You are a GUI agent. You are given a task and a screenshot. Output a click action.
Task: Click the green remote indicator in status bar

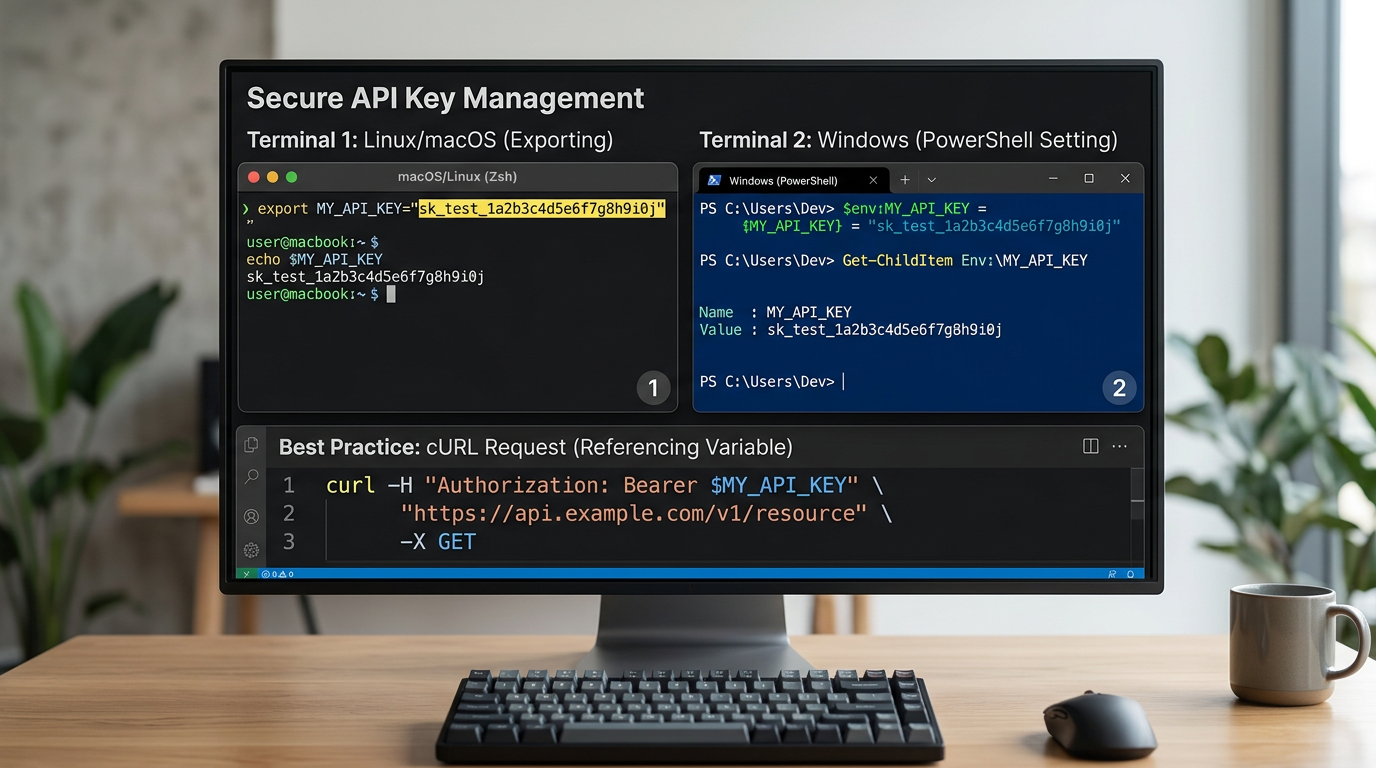tap(246, 574)
